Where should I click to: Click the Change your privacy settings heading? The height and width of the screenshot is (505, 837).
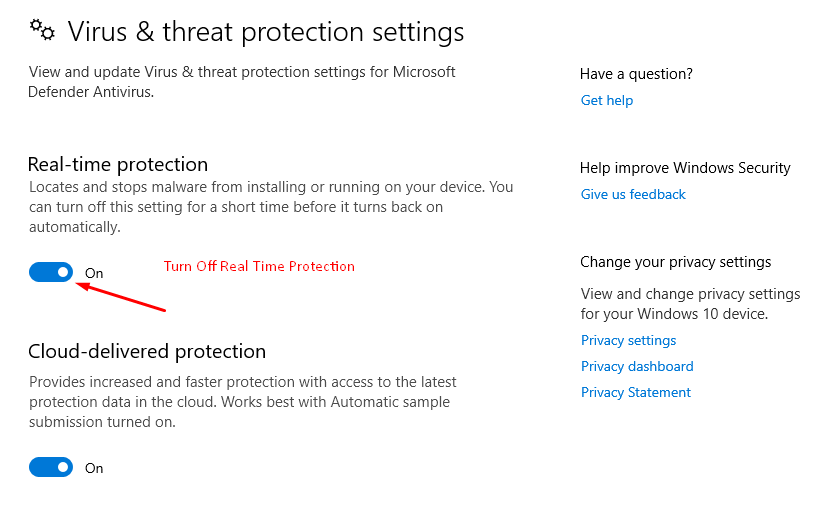(x=676, y=262)
